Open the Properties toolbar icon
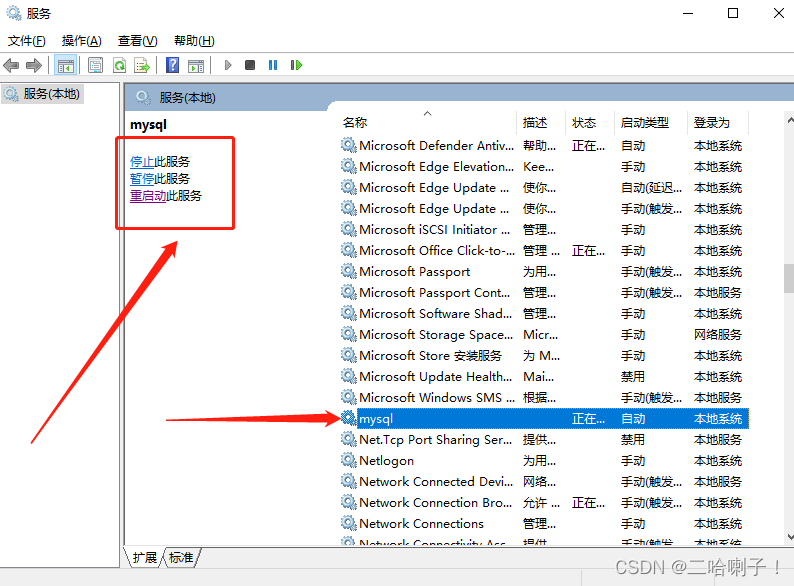Viewport: 794px width, 586px height. click(95, 65)
